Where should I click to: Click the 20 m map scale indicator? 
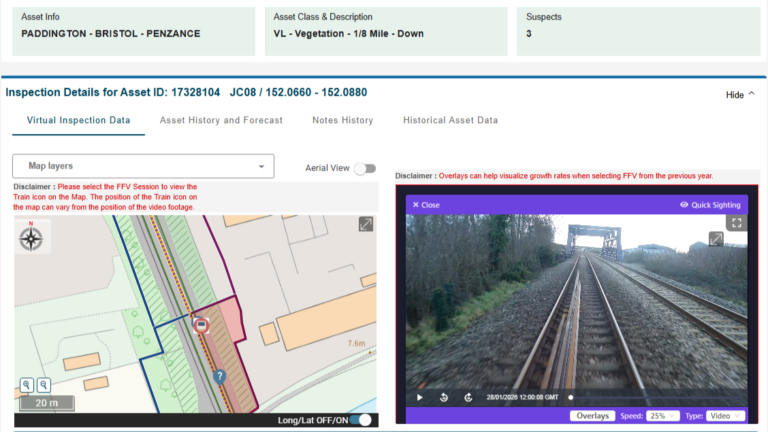[x=47, y=403]
